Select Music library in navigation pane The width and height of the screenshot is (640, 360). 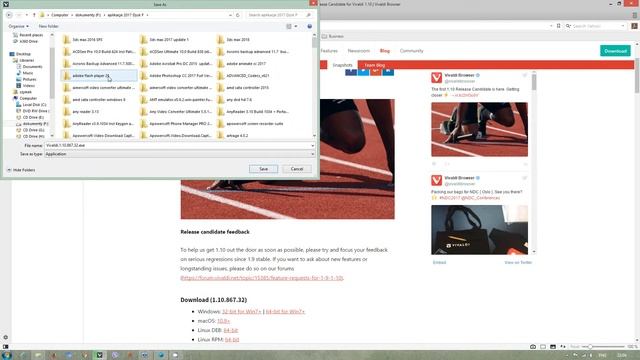click(27, 73)
